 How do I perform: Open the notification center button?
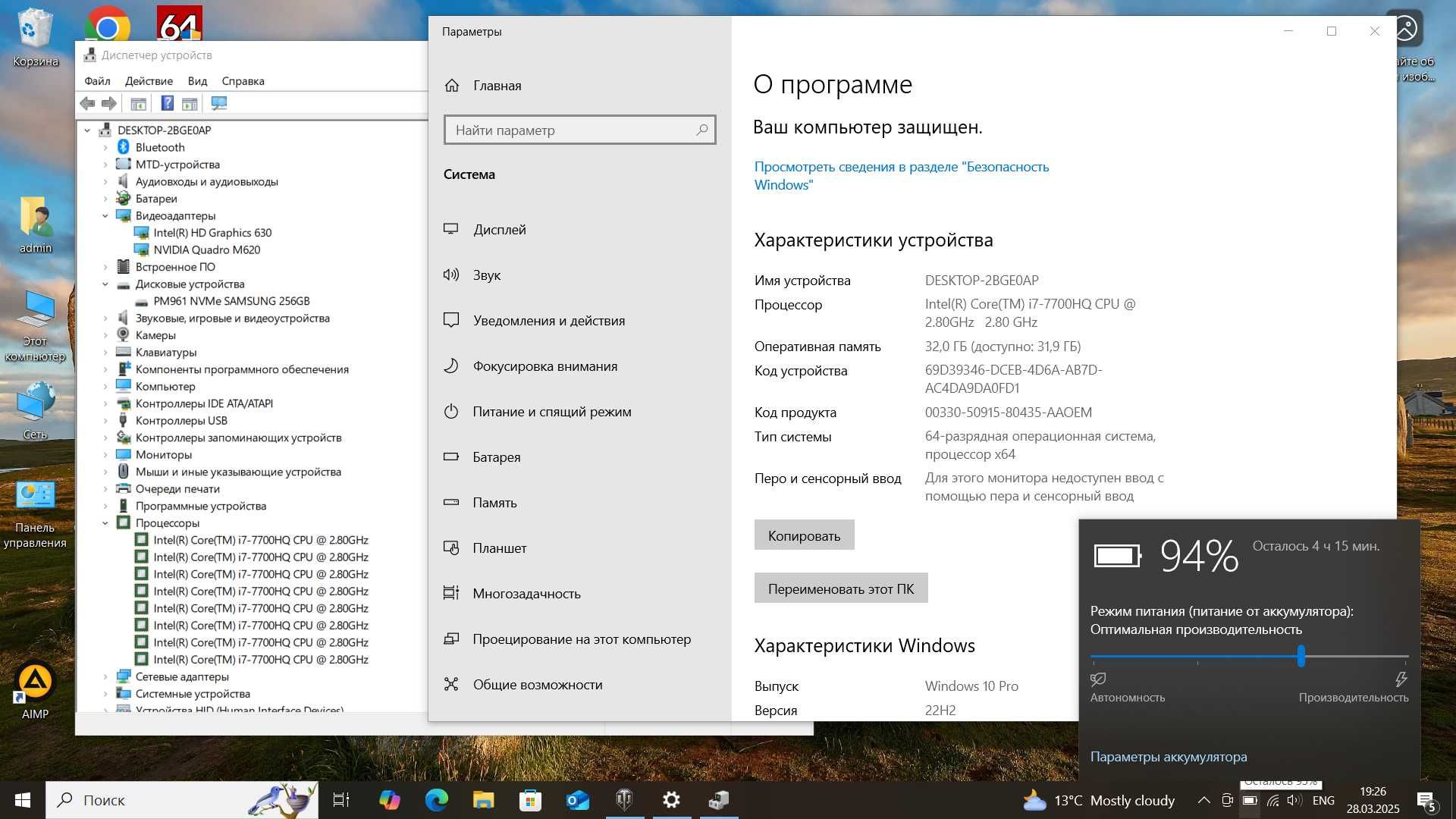1426,800
